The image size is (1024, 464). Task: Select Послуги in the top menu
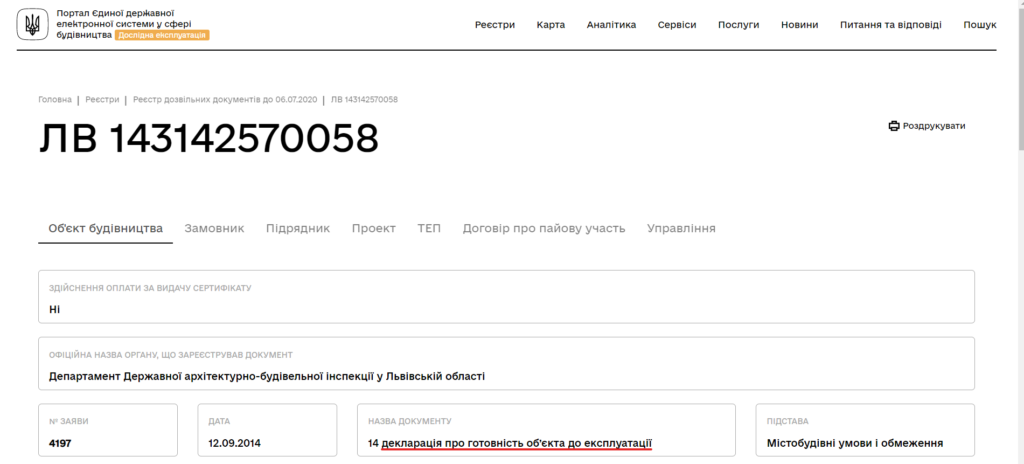click(x=739, y=25)
